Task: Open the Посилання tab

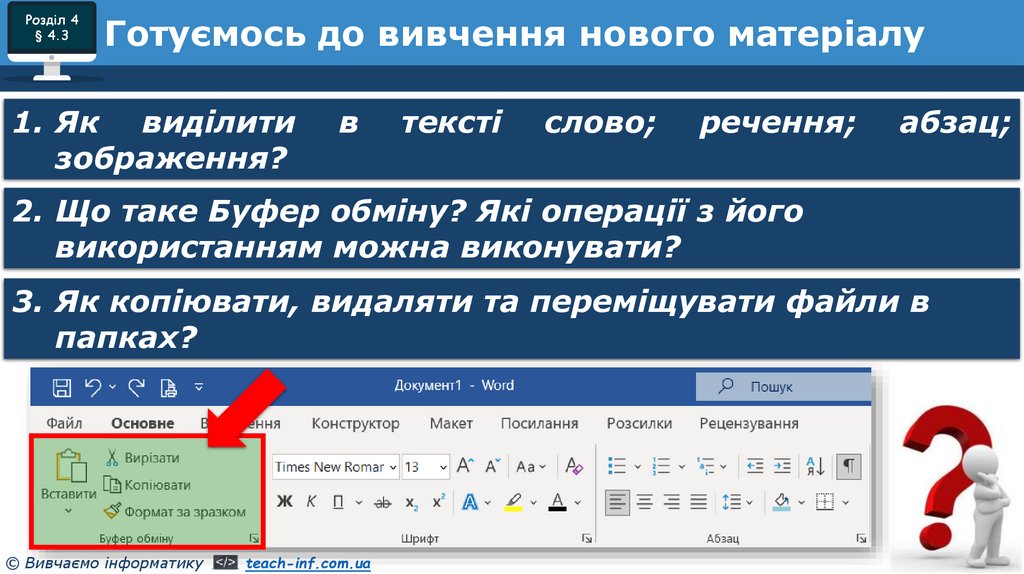Action: [x=539, y=423]
